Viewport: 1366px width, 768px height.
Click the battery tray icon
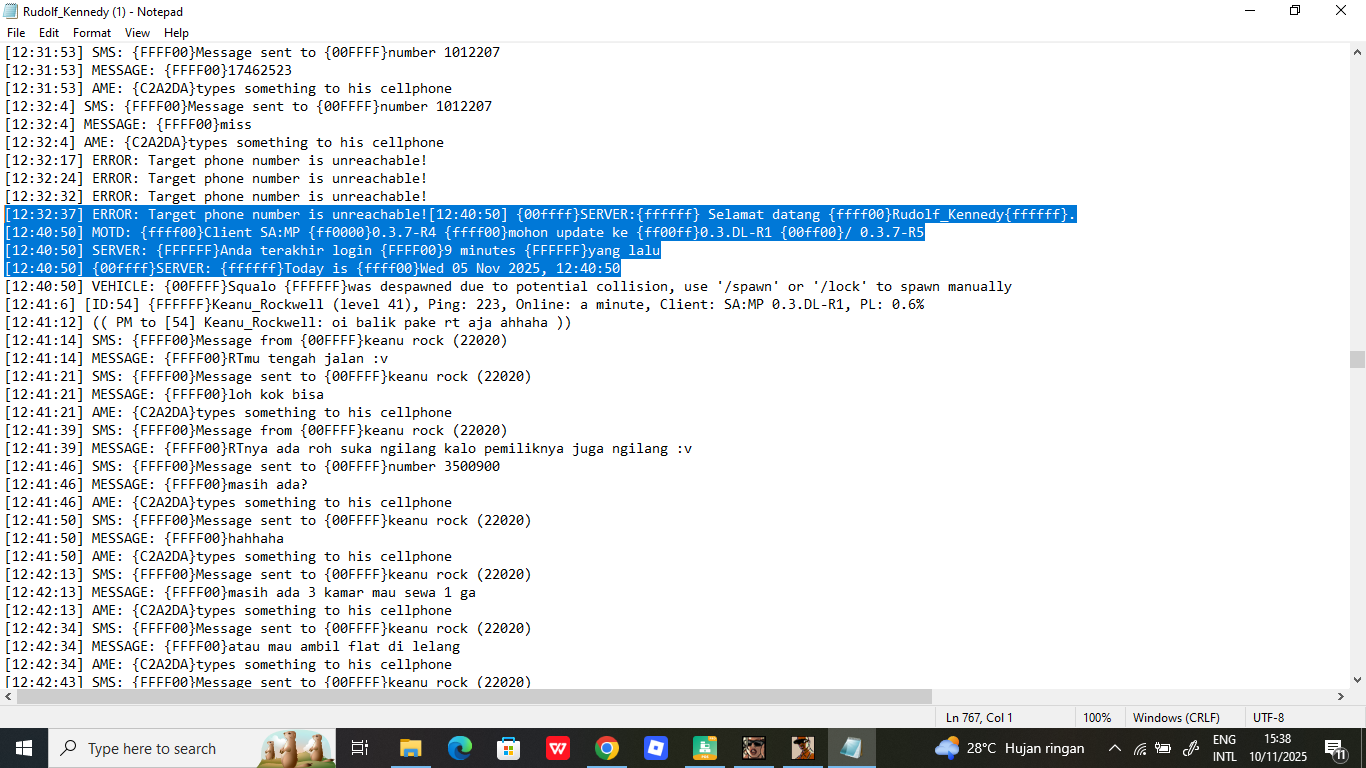[x=1164, y=748]
